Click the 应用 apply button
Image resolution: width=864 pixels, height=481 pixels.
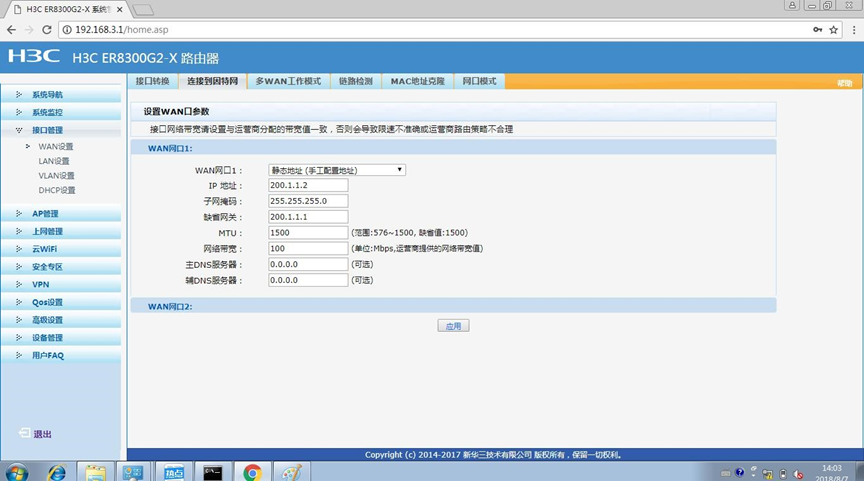(453, 326)
